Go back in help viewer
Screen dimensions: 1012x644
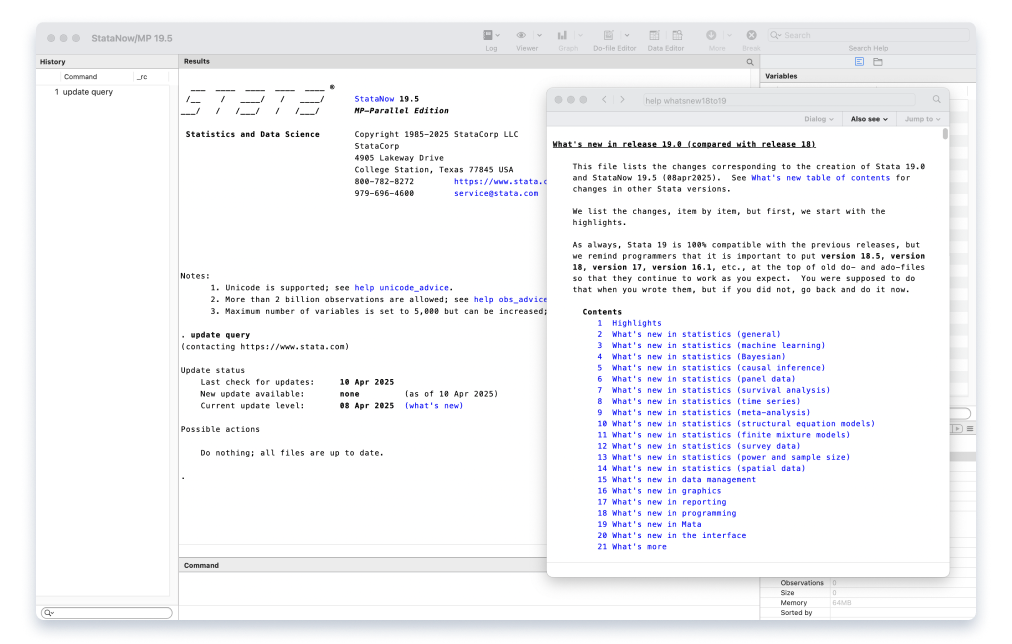pos(604,99)
